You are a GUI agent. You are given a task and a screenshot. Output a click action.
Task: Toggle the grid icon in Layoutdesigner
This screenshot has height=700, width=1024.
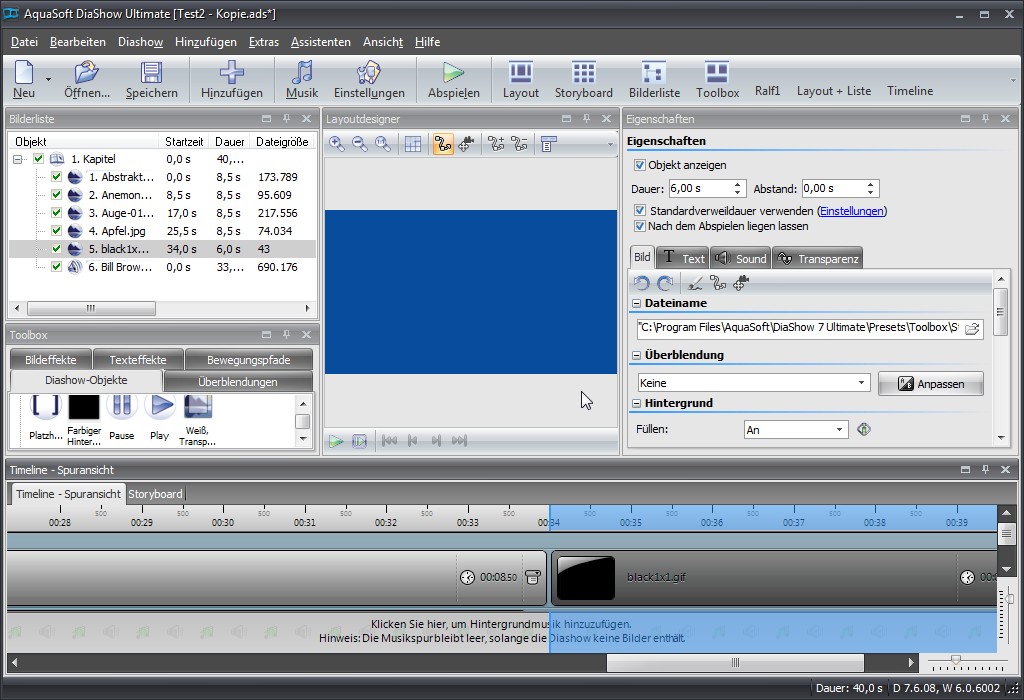click(x=412, y=144)
